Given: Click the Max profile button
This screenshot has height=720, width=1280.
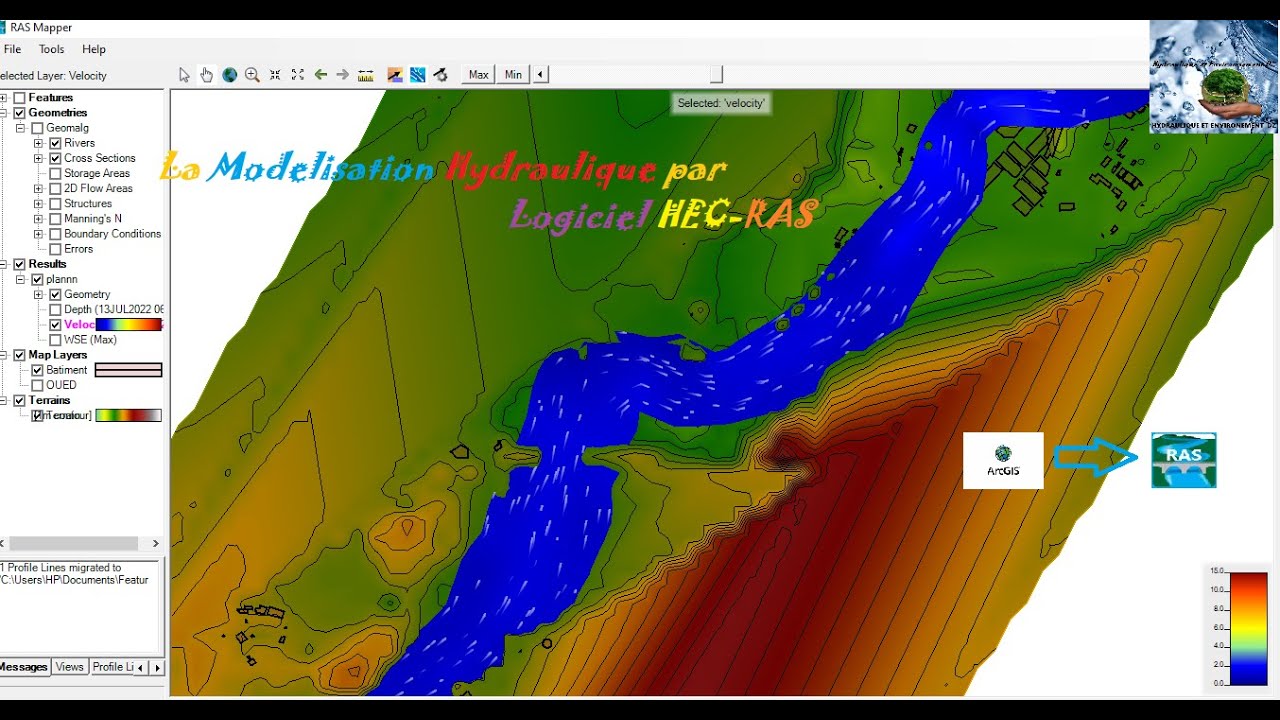Looking at the screenshot, I should pos(479,75).
